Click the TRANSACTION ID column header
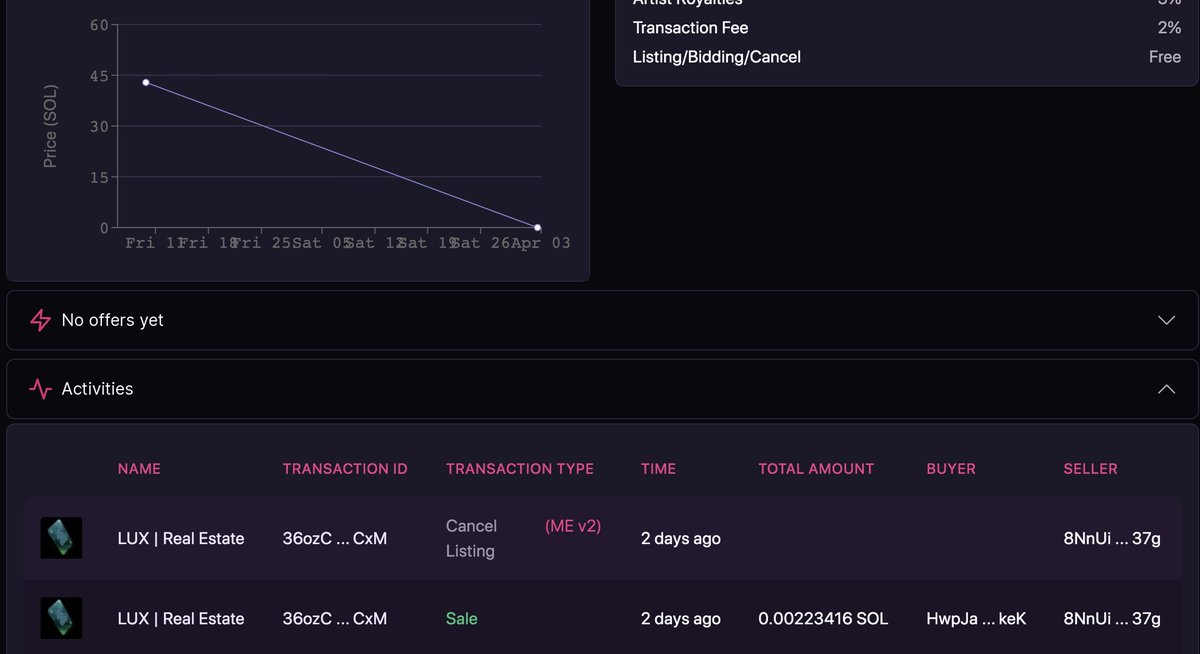The image size is (1200, 654). [345, 468]
